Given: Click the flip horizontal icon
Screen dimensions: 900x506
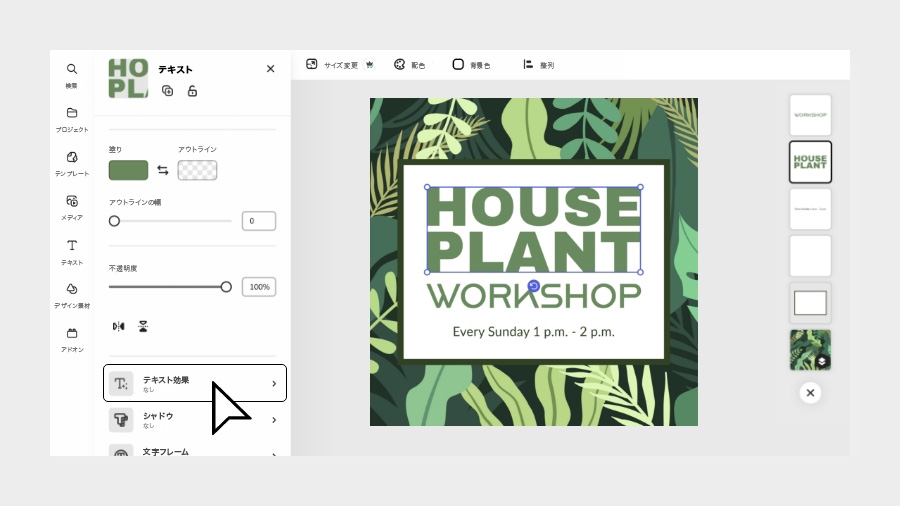Looking at the screenshot, I should tap(118, 326).
